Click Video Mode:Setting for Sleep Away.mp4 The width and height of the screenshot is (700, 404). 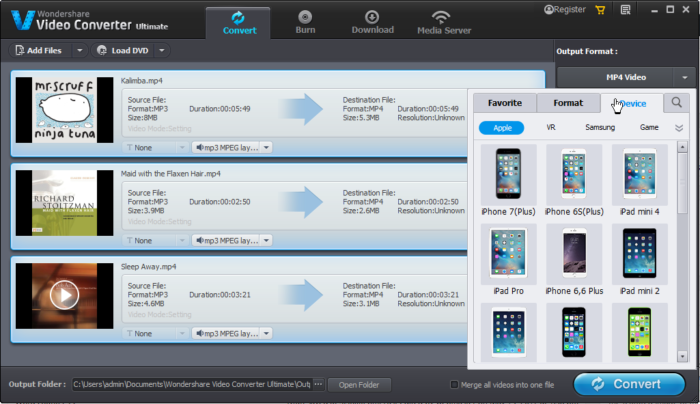click(x=159, y=314)
